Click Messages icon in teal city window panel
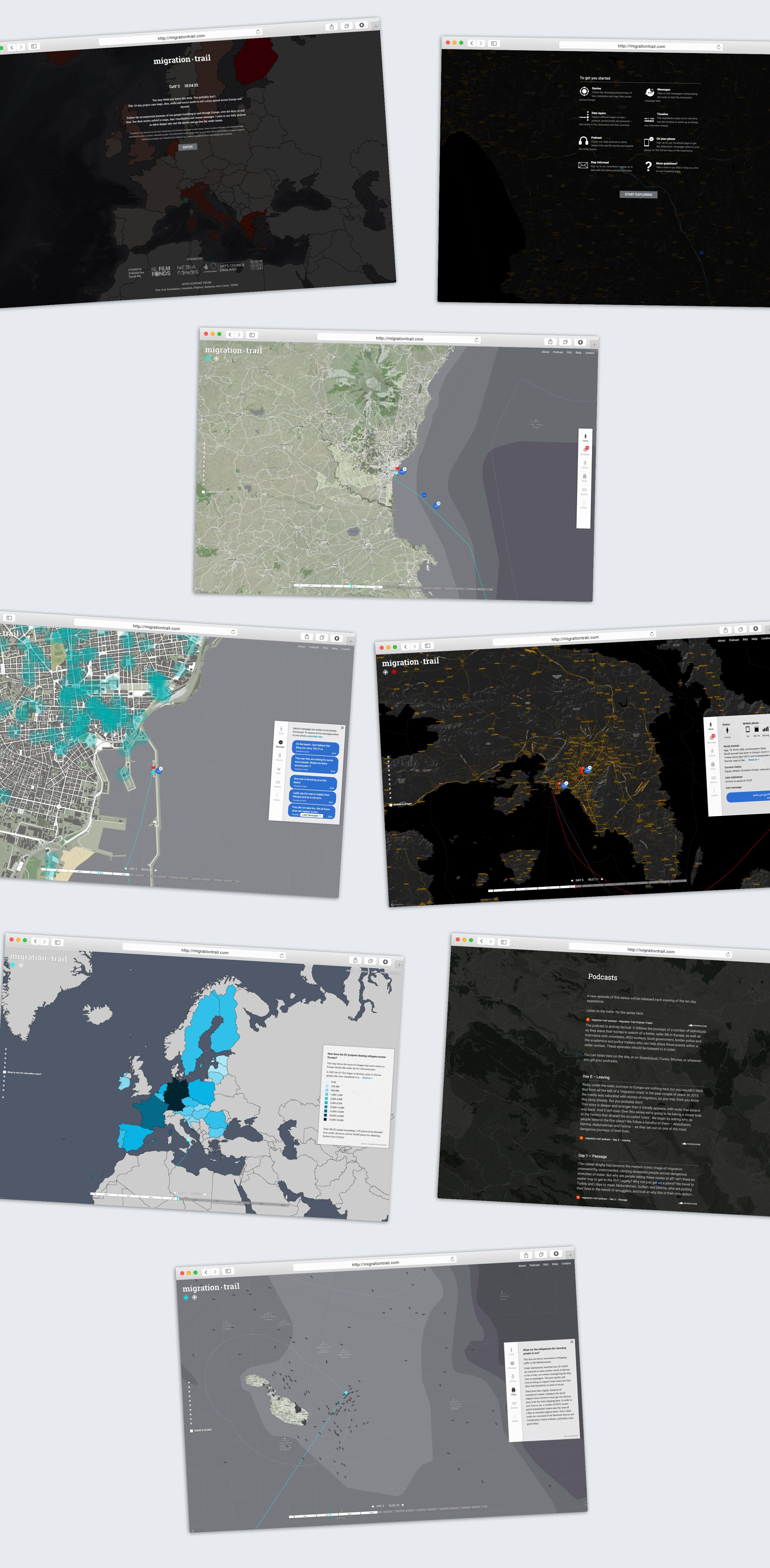This screenshot has height=1568, width=770. 280,743
